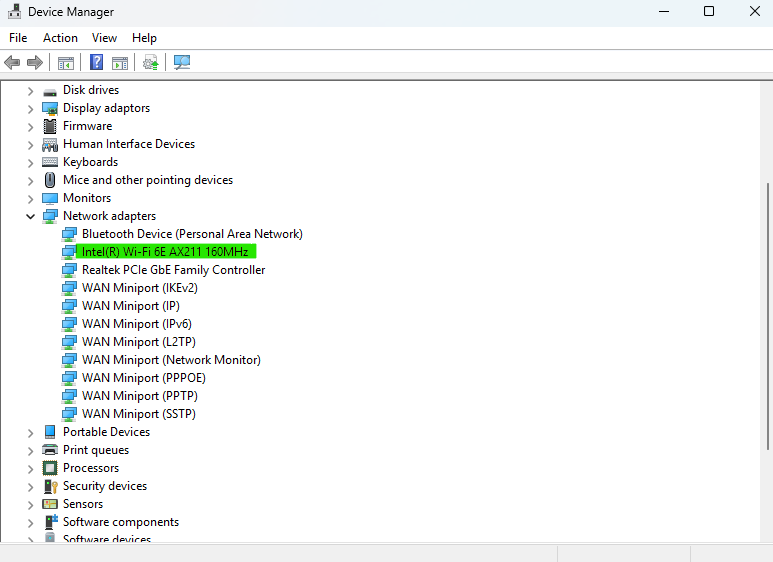Click the mouse icon beside Mice and other pointing devices
773x562 pixels.
coord(50,180)
